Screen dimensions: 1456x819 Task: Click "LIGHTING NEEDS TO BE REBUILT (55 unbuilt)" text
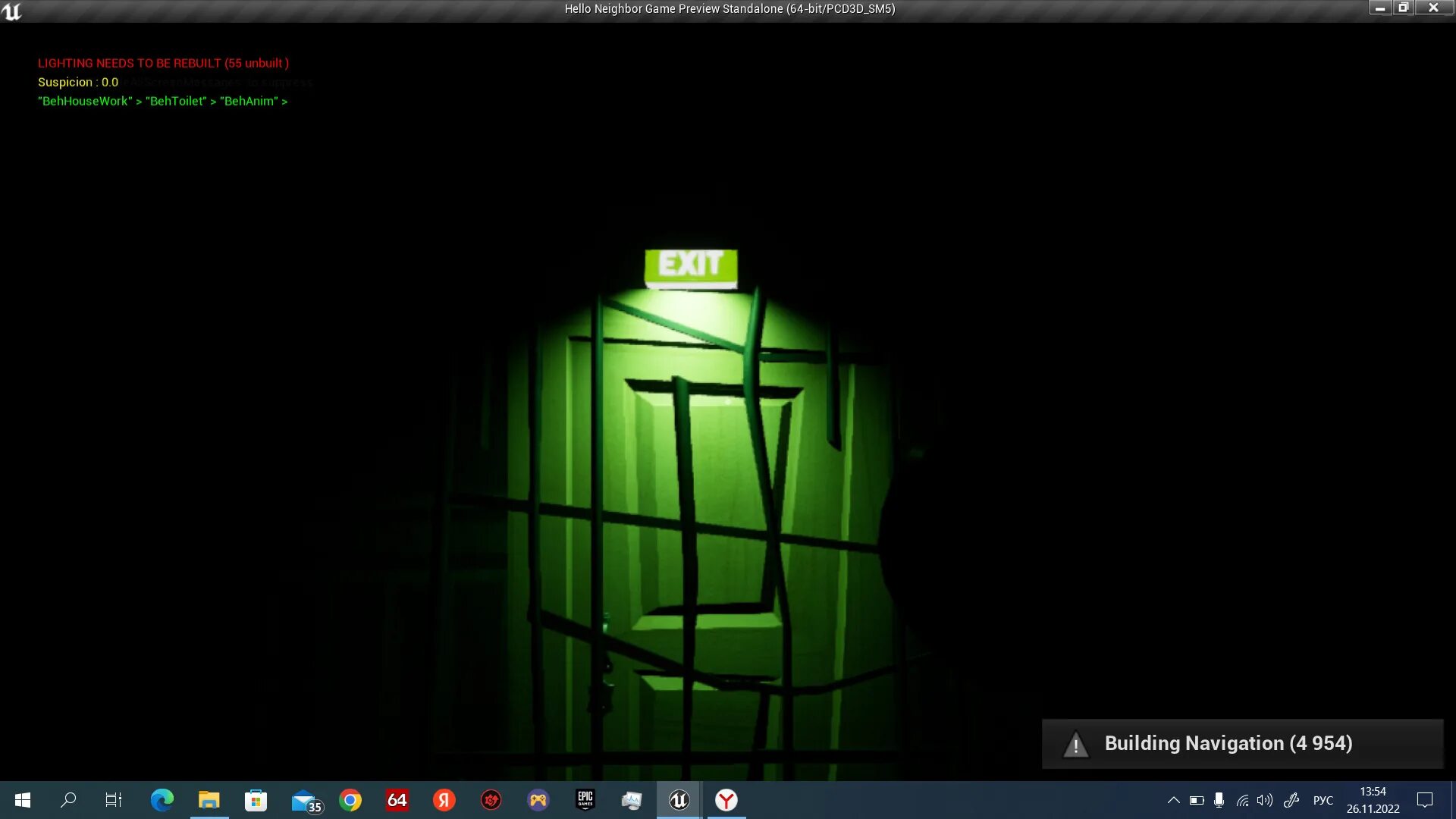(x=163, y=63)
